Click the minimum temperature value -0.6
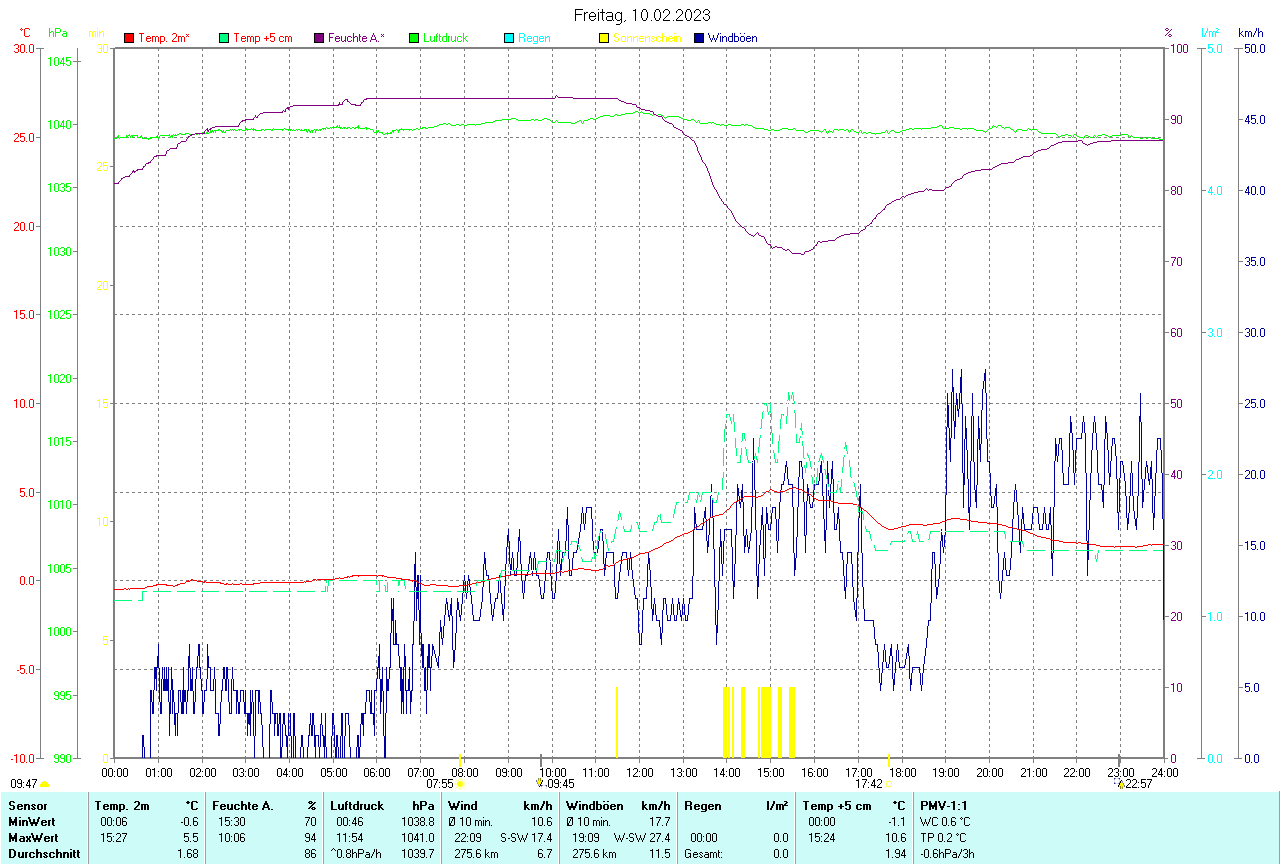 189,821
